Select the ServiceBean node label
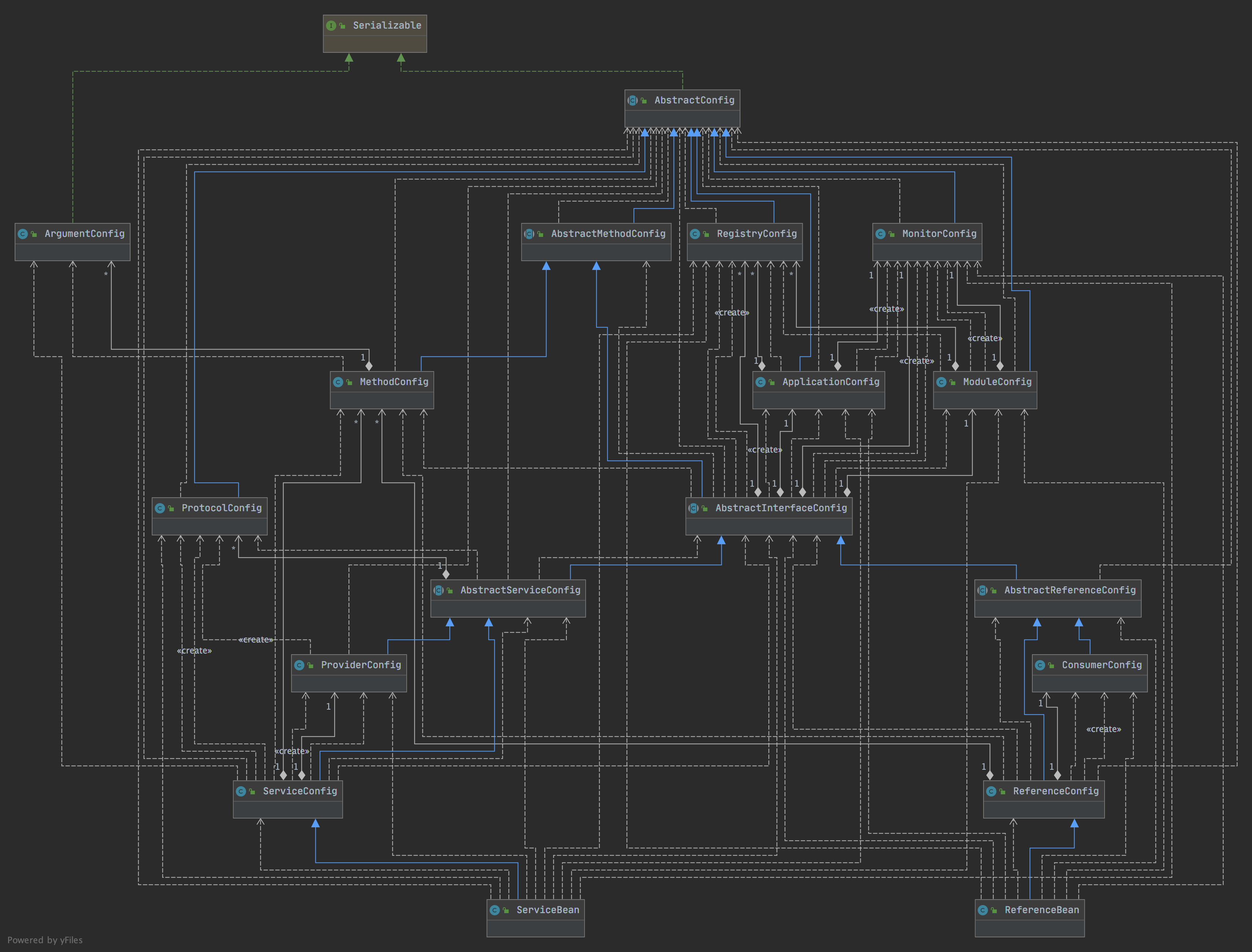This screenshot has width=1252, height=952. 548,910
